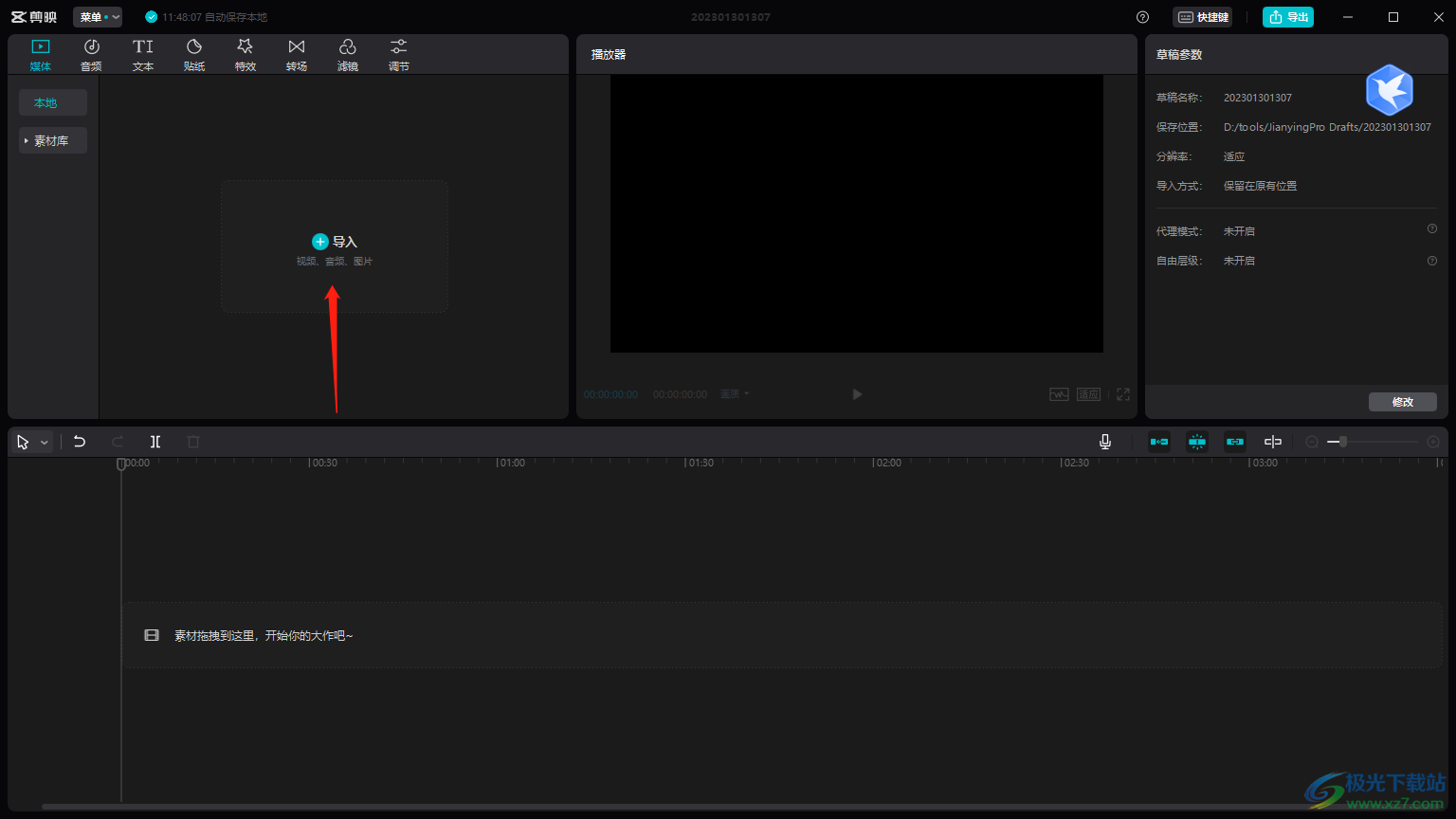Click the empty track drop area 素材拖拽到这里

782,635
